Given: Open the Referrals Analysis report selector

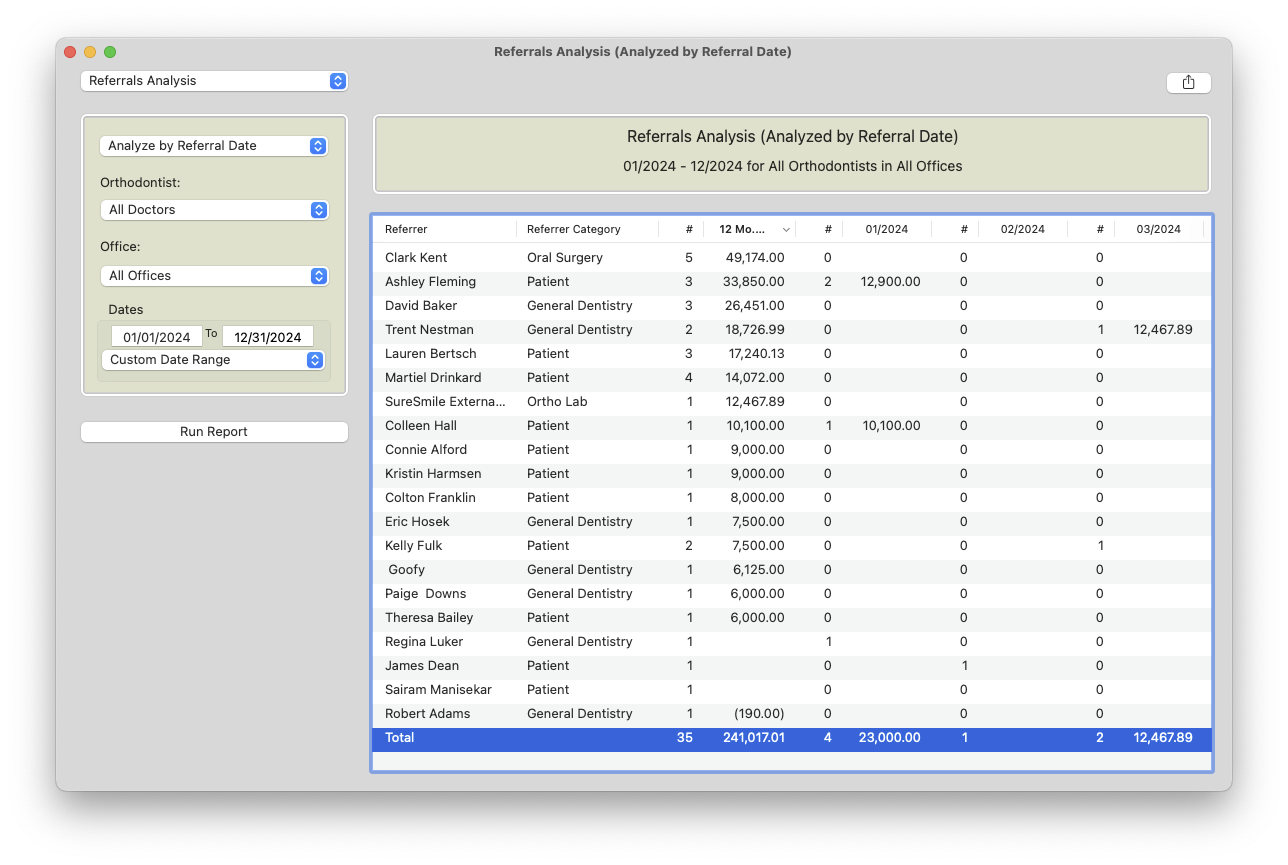Looking at the screenshot, I should pyautogui.click(x=214, y=81).
